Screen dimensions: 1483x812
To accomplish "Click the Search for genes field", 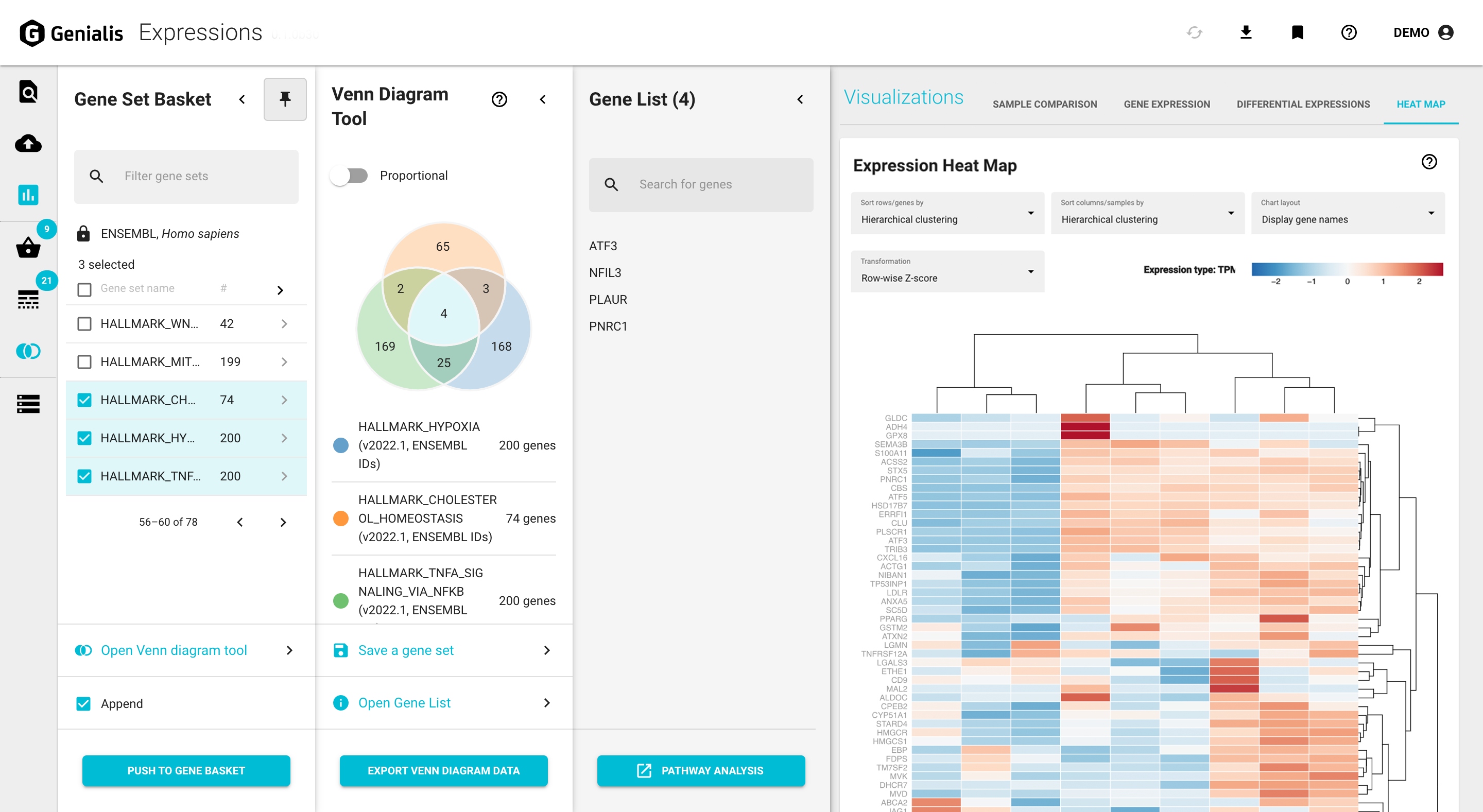I will click(x=701, y=185).
